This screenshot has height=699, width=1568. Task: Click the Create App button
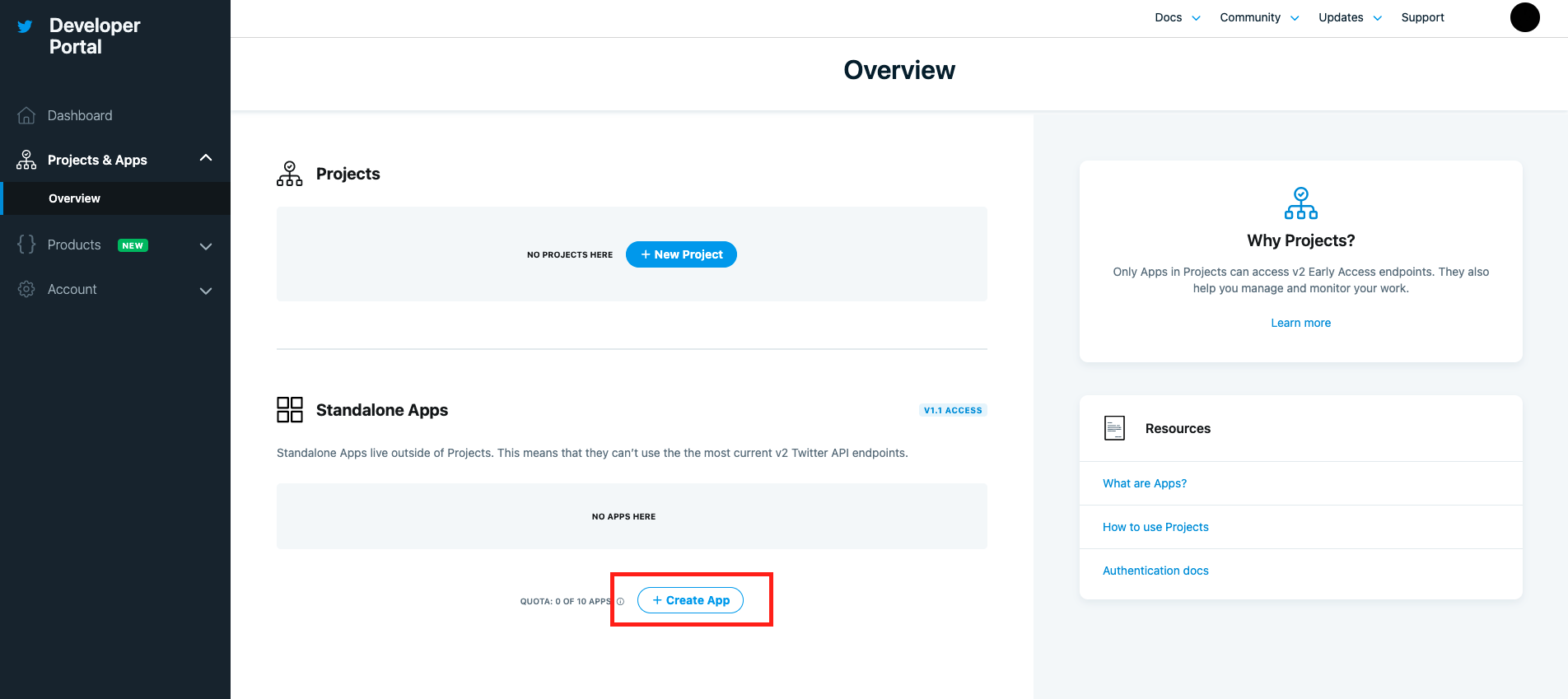(x=690, y=600)
